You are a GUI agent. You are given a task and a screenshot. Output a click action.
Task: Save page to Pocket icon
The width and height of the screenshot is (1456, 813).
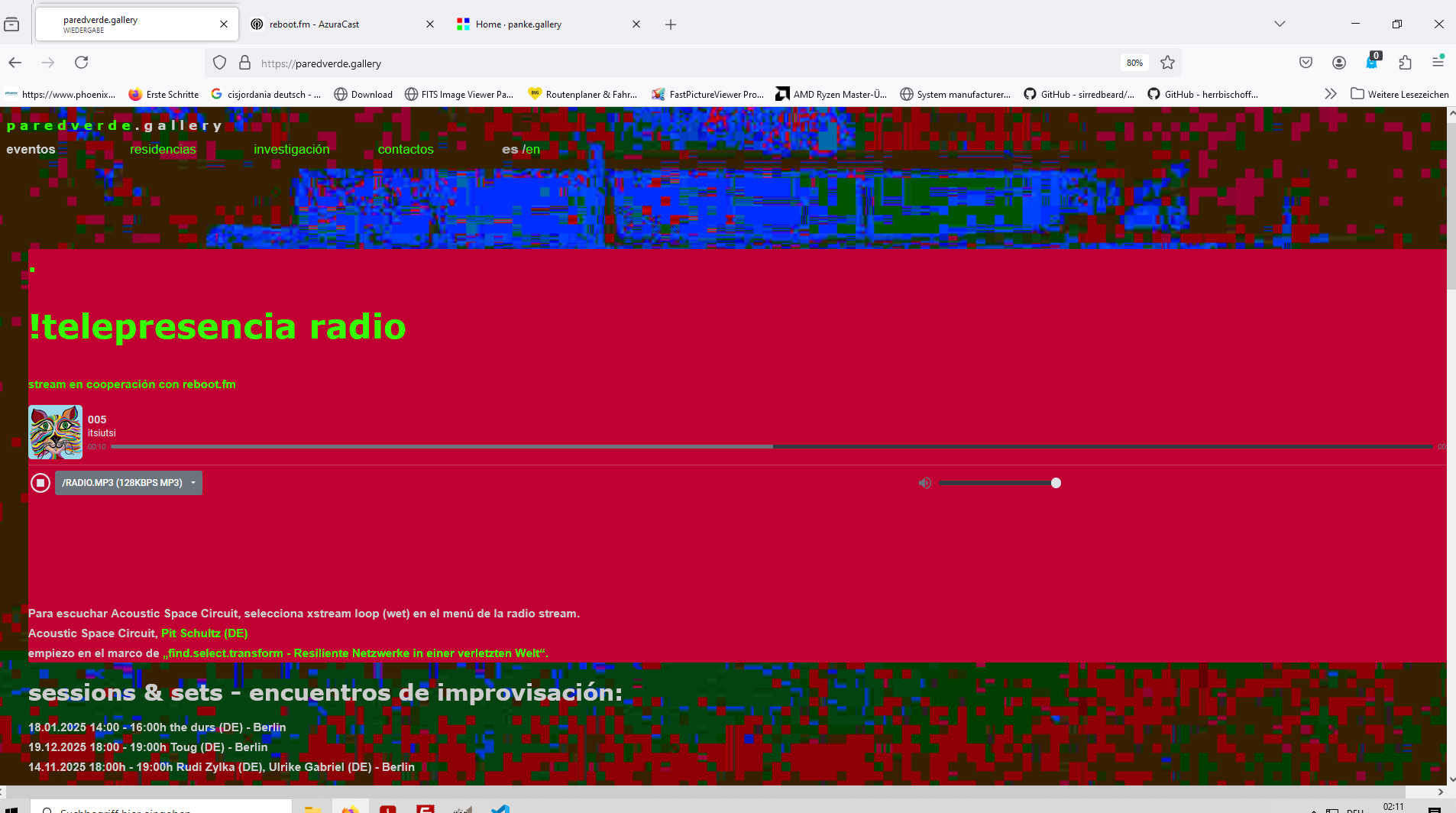(x=1306, y=63)
